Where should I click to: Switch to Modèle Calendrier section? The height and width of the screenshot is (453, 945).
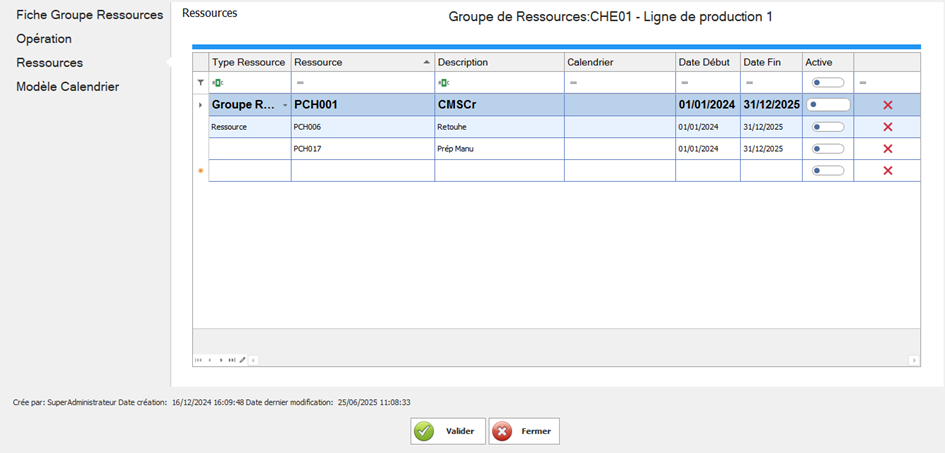coord(67,87)
